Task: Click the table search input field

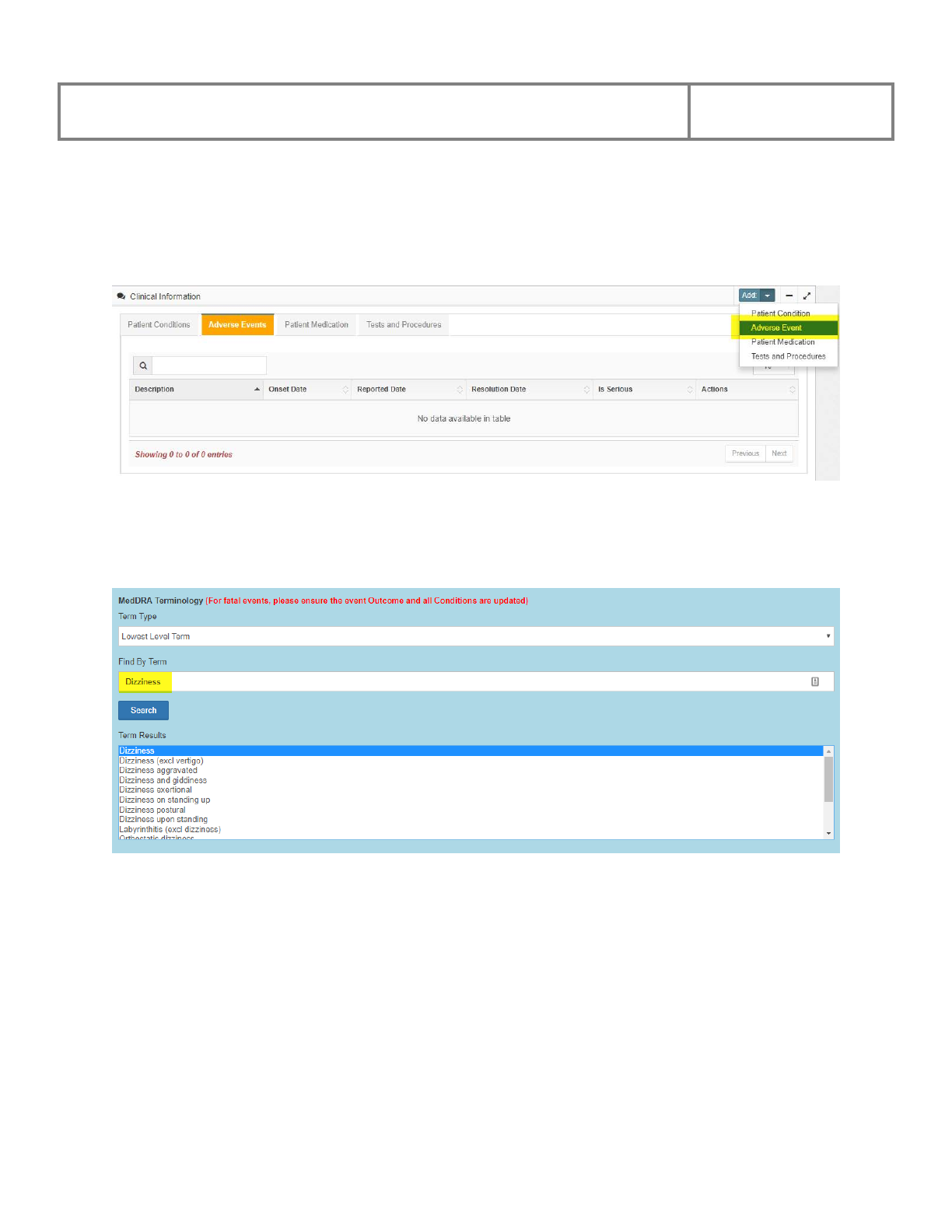Action: pyautogui.click(x=209, y=366)
